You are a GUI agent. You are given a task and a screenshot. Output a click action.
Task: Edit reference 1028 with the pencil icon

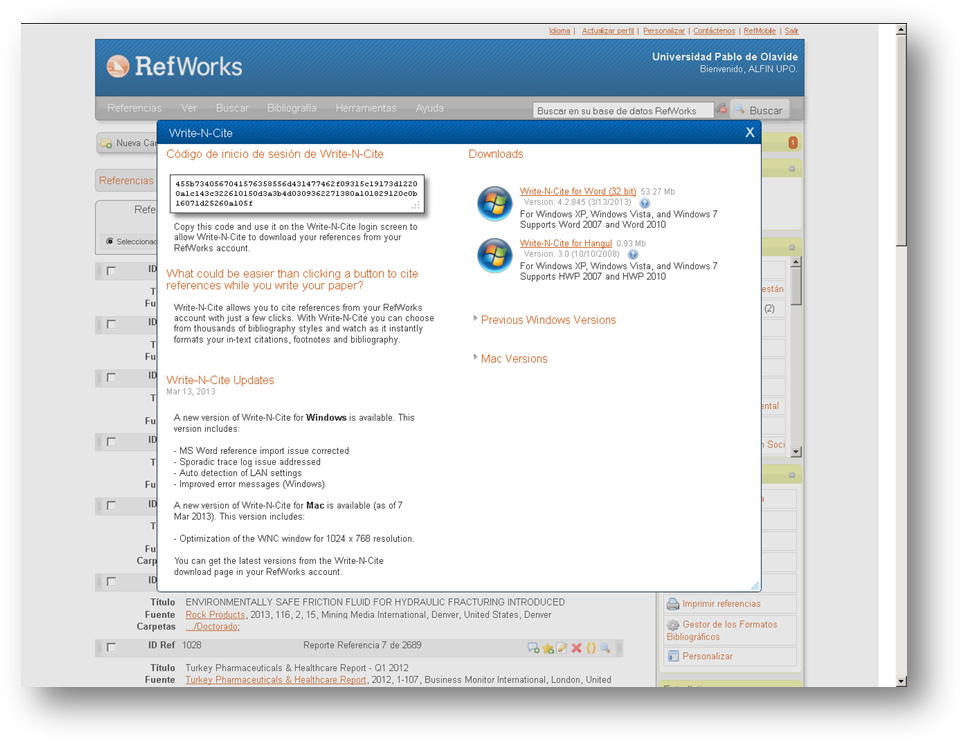[x=561, y=647]
